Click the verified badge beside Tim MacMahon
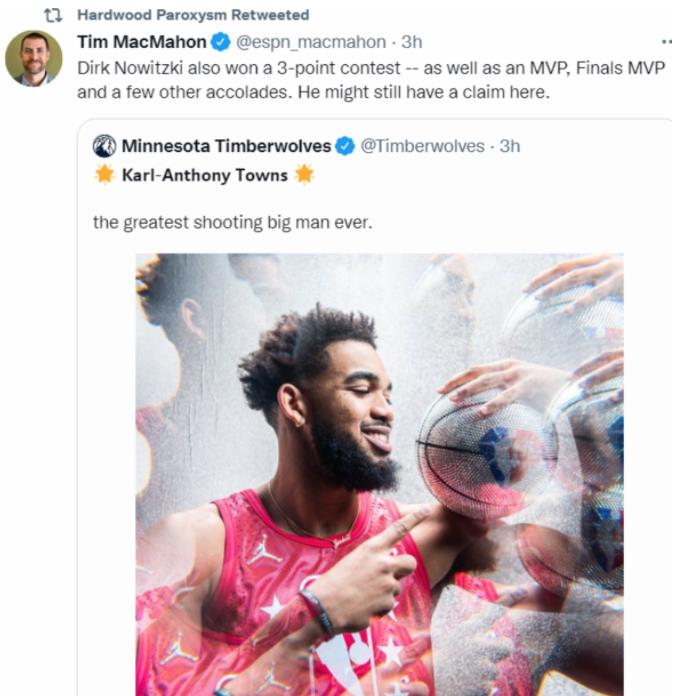This screenshot has height=696, width=678. 221,42
